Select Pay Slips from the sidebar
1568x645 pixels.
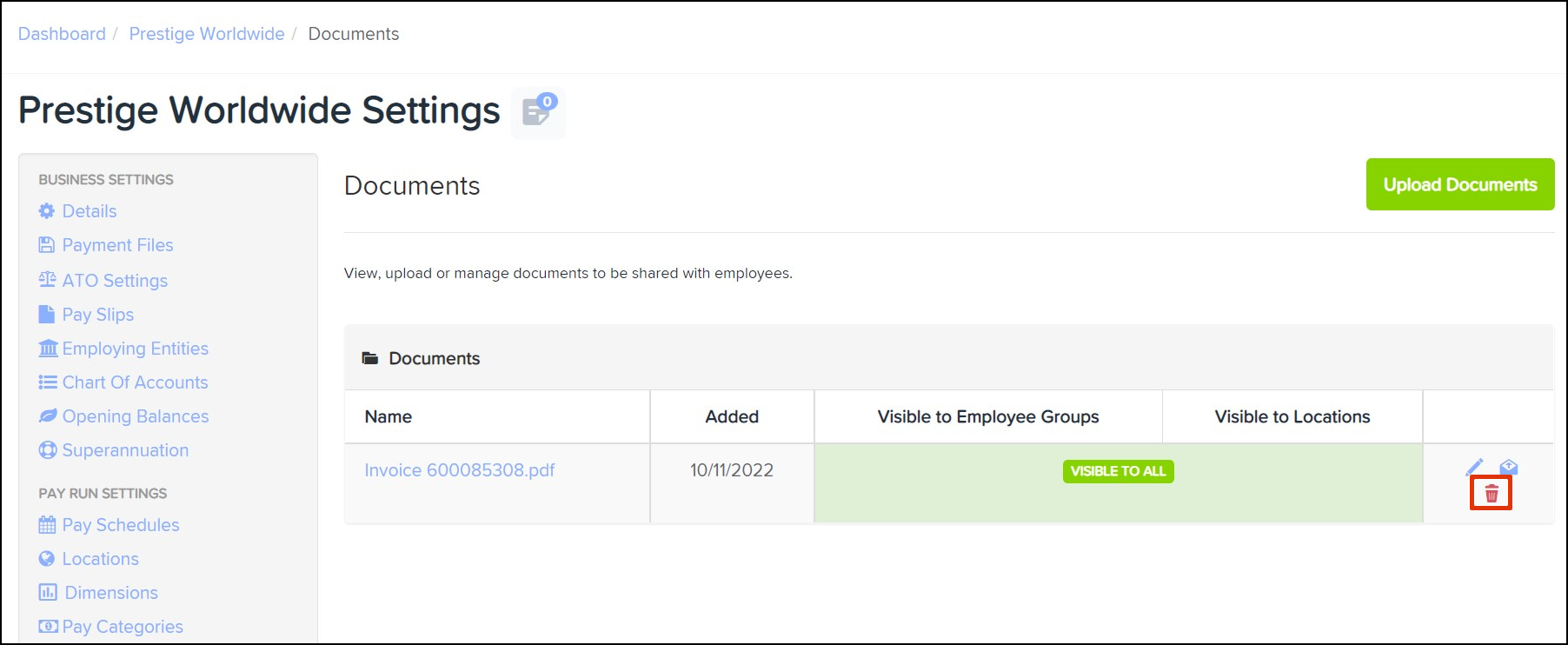pos(97,315)
